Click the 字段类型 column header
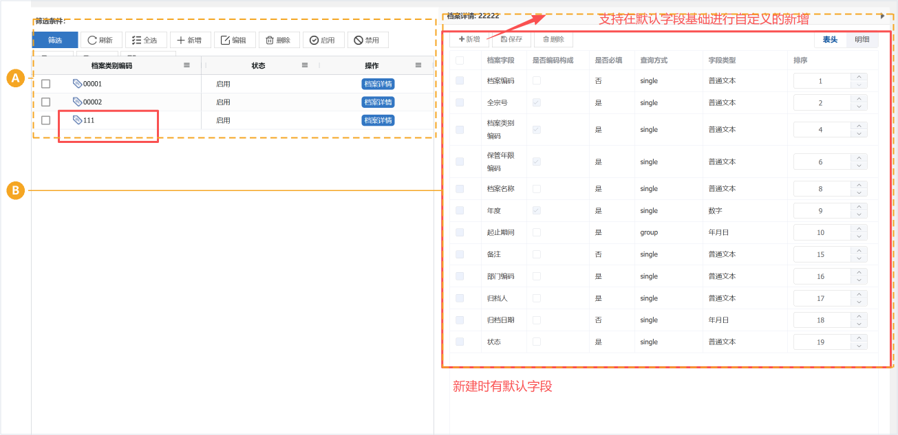The height and width of the screenshot is (435, 898). point(722,60)
